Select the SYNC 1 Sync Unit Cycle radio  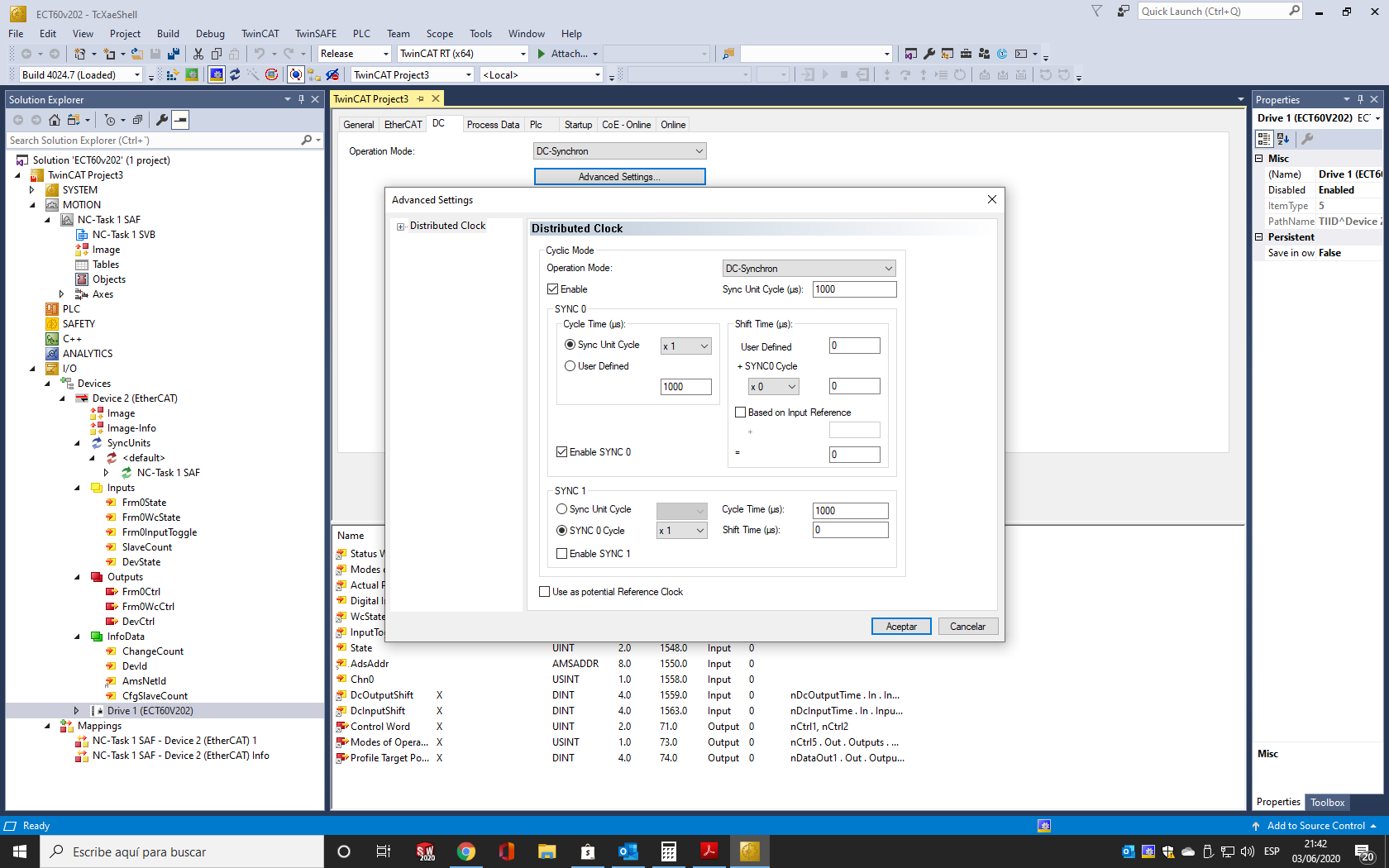561,509
